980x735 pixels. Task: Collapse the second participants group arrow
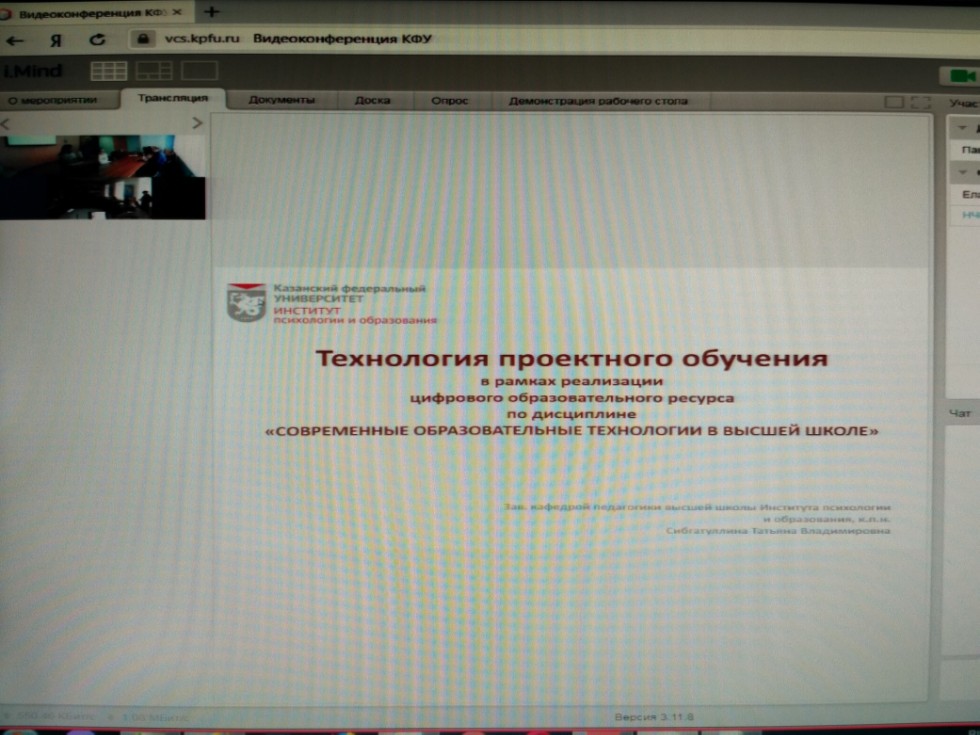tap(962, 172)
